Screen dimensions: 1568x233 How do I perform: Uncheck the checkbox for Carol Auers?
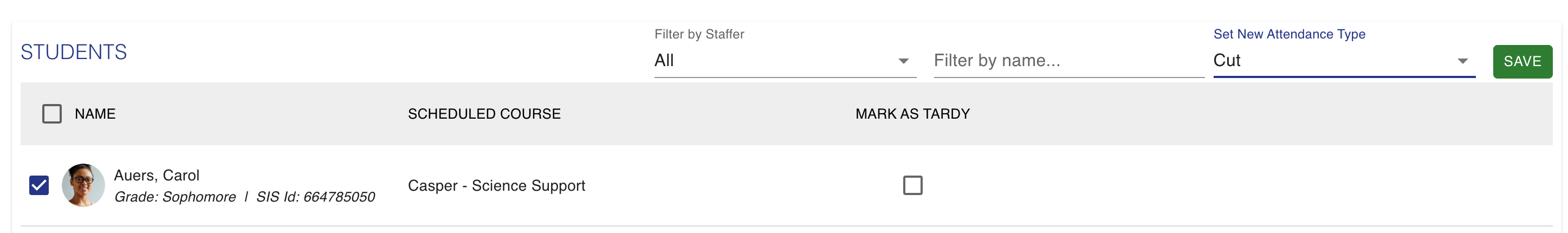(x=39, y=185)
